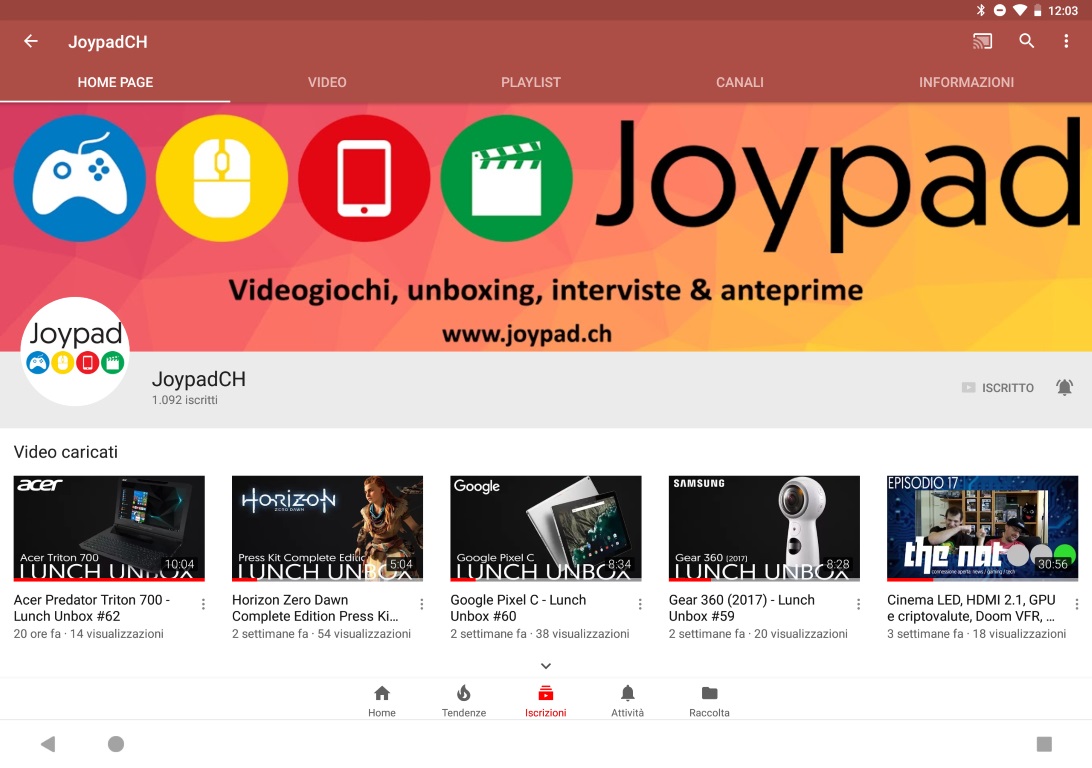Play the Samsung Gear 360 thumbnail

tap(764, 528)
